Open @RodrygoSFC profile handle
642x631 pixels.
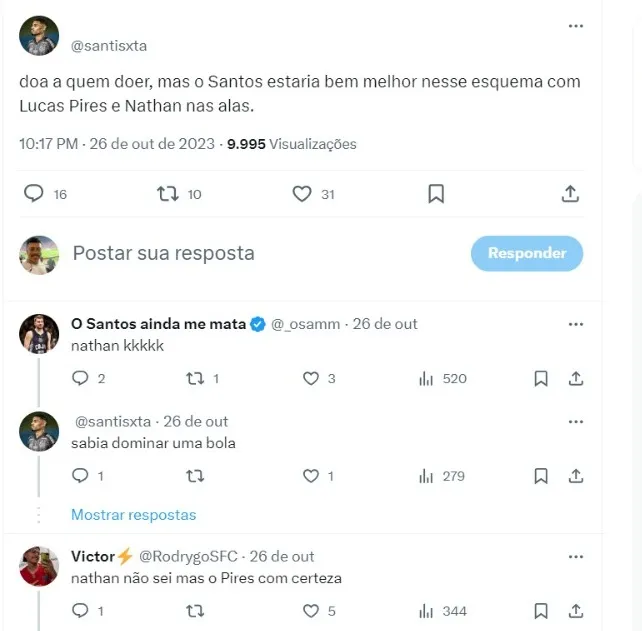[190, 556]
